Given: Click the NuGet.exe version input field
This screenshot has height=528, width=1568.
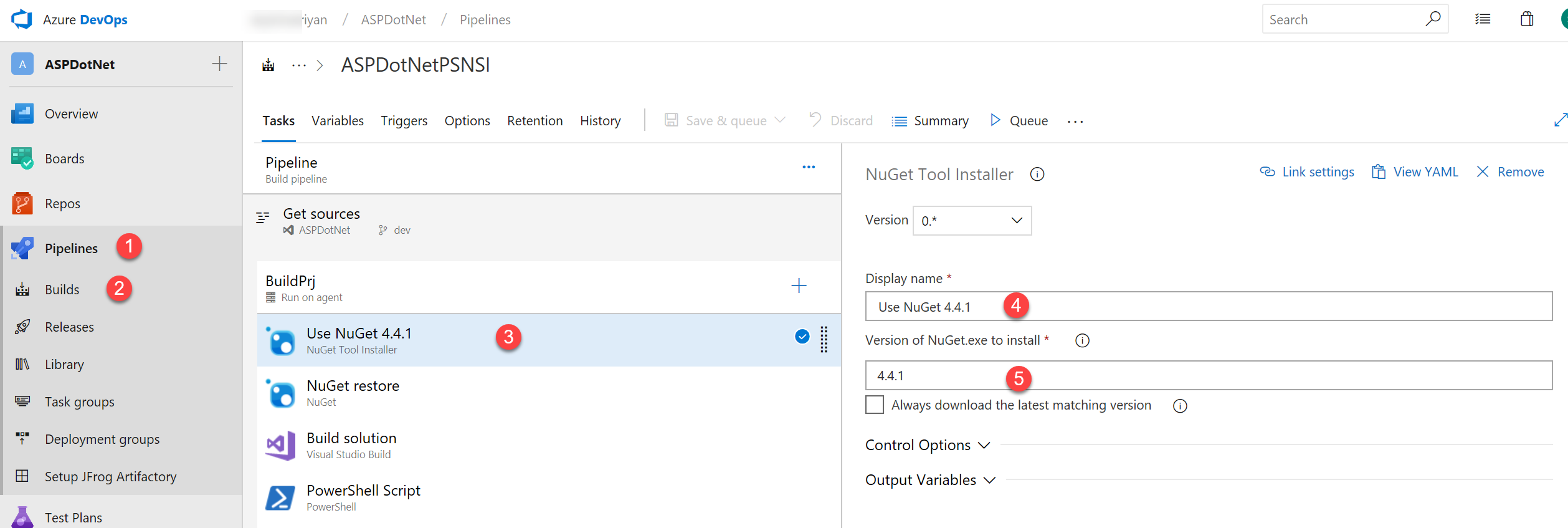Looking at the screenshot, I should (1209, 375).
